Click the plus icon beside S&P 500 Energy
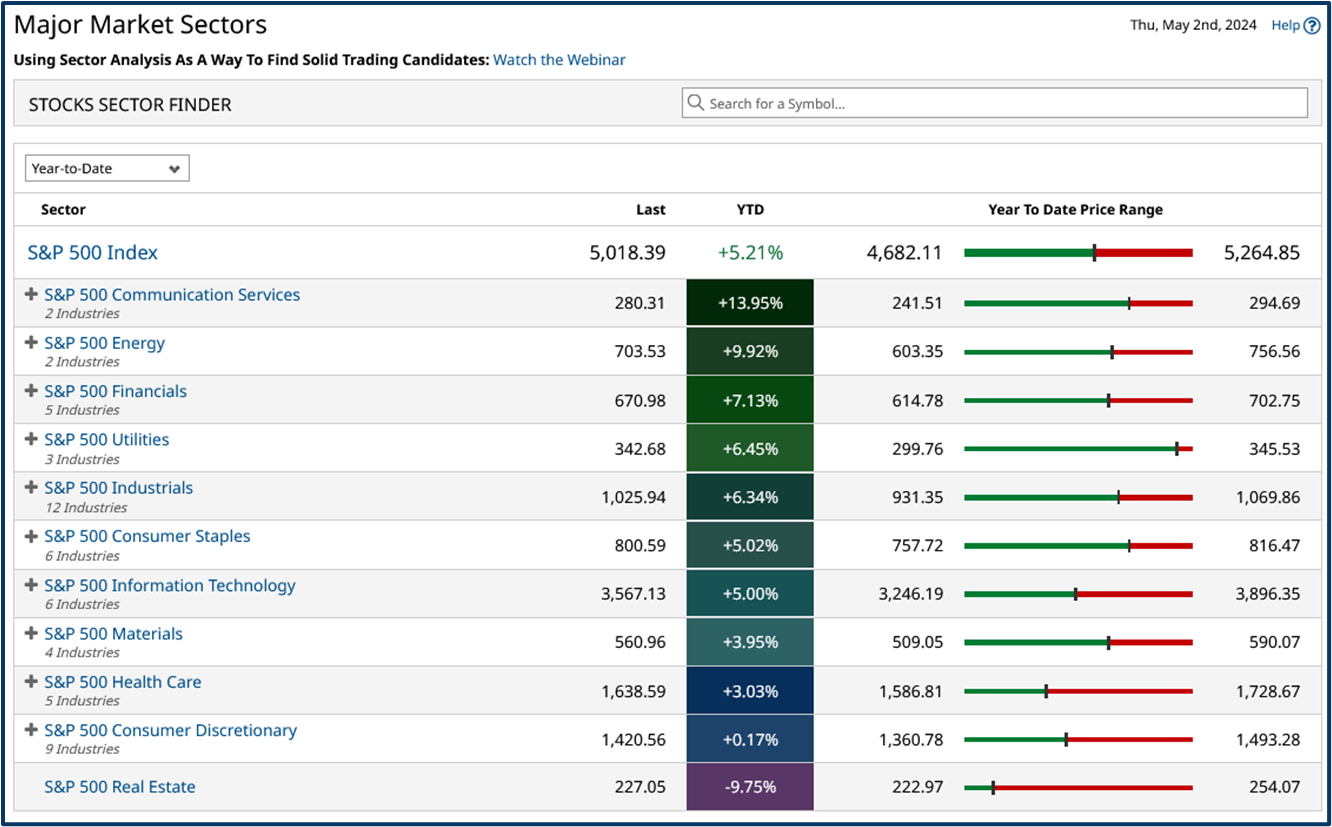Viewport: 1332px width, 827px height. (29, 341)
